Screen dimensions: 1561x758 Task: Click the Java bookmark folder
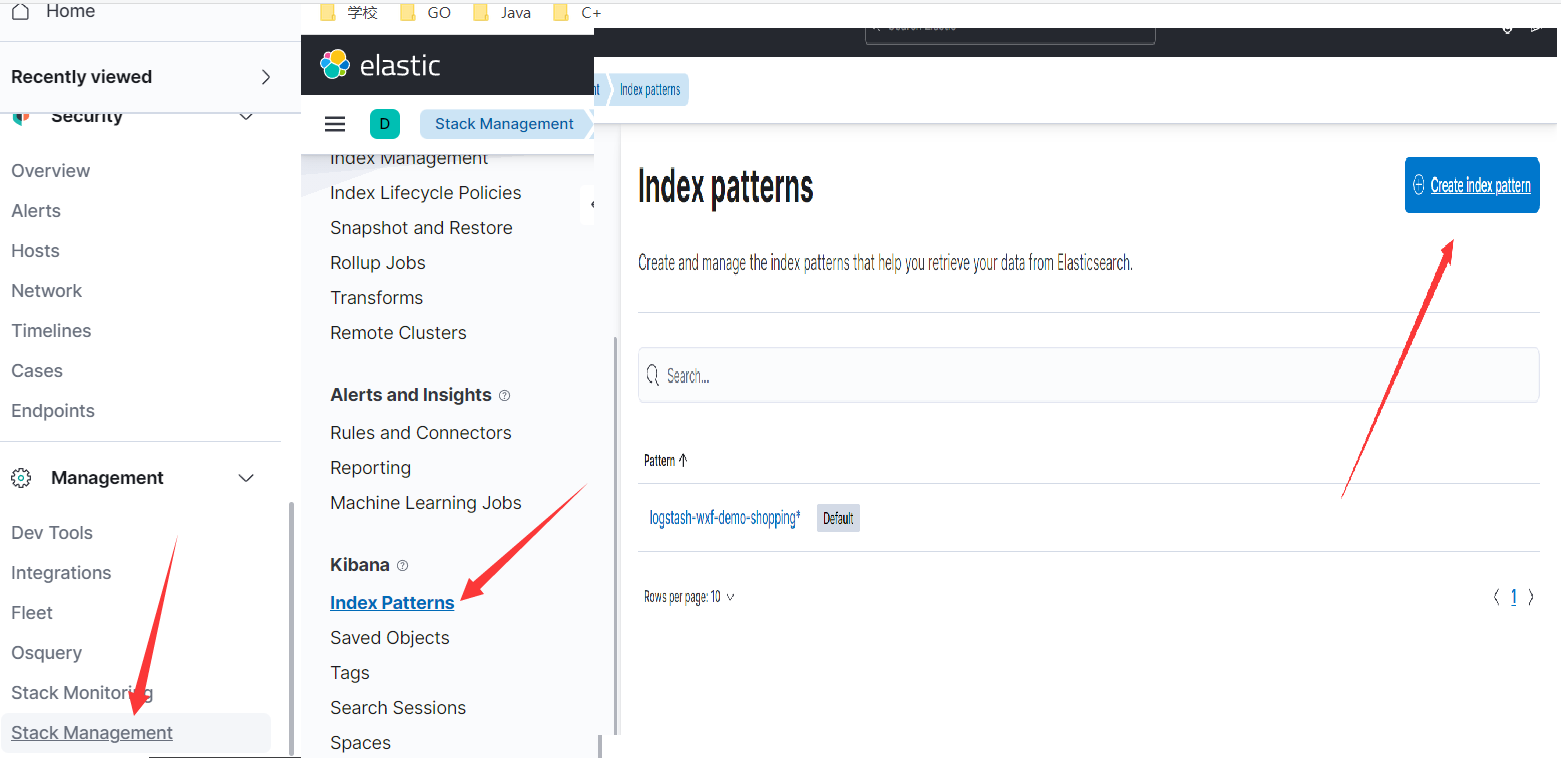click(x=502, y=13)
